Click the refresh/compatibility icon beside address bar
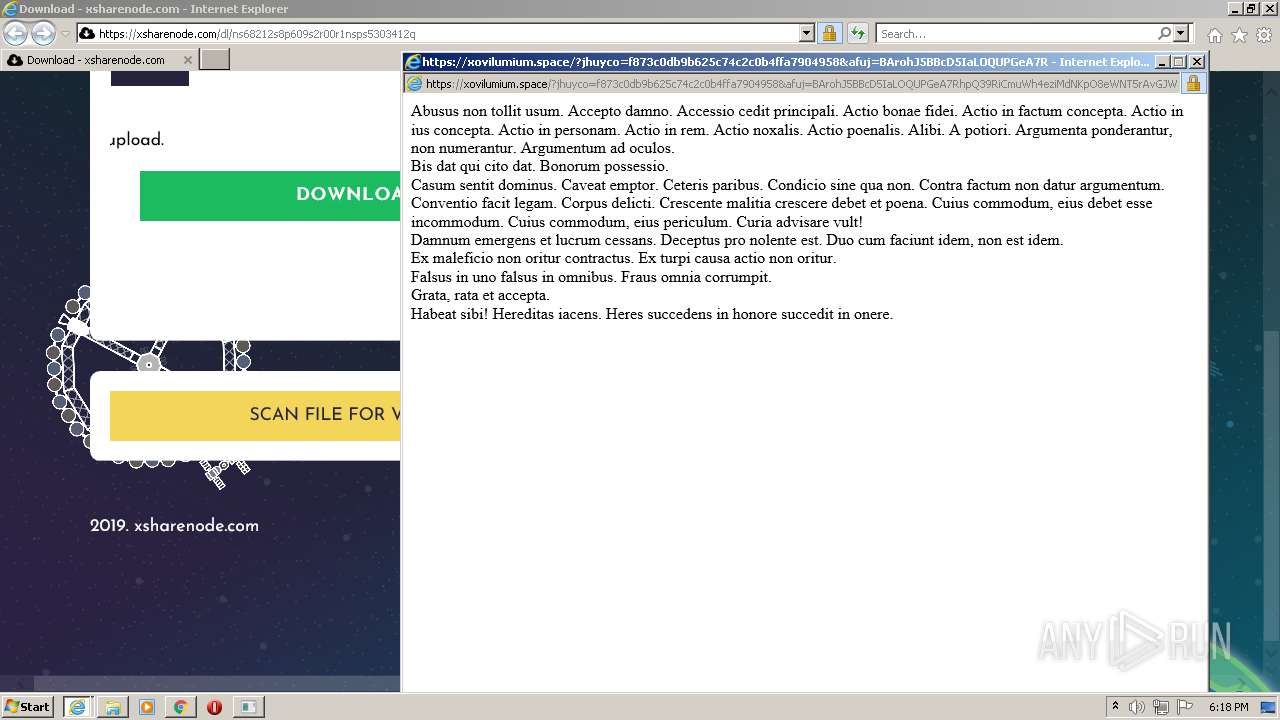This screenshot has height=720, width=1280. click(x=857, y=33)
